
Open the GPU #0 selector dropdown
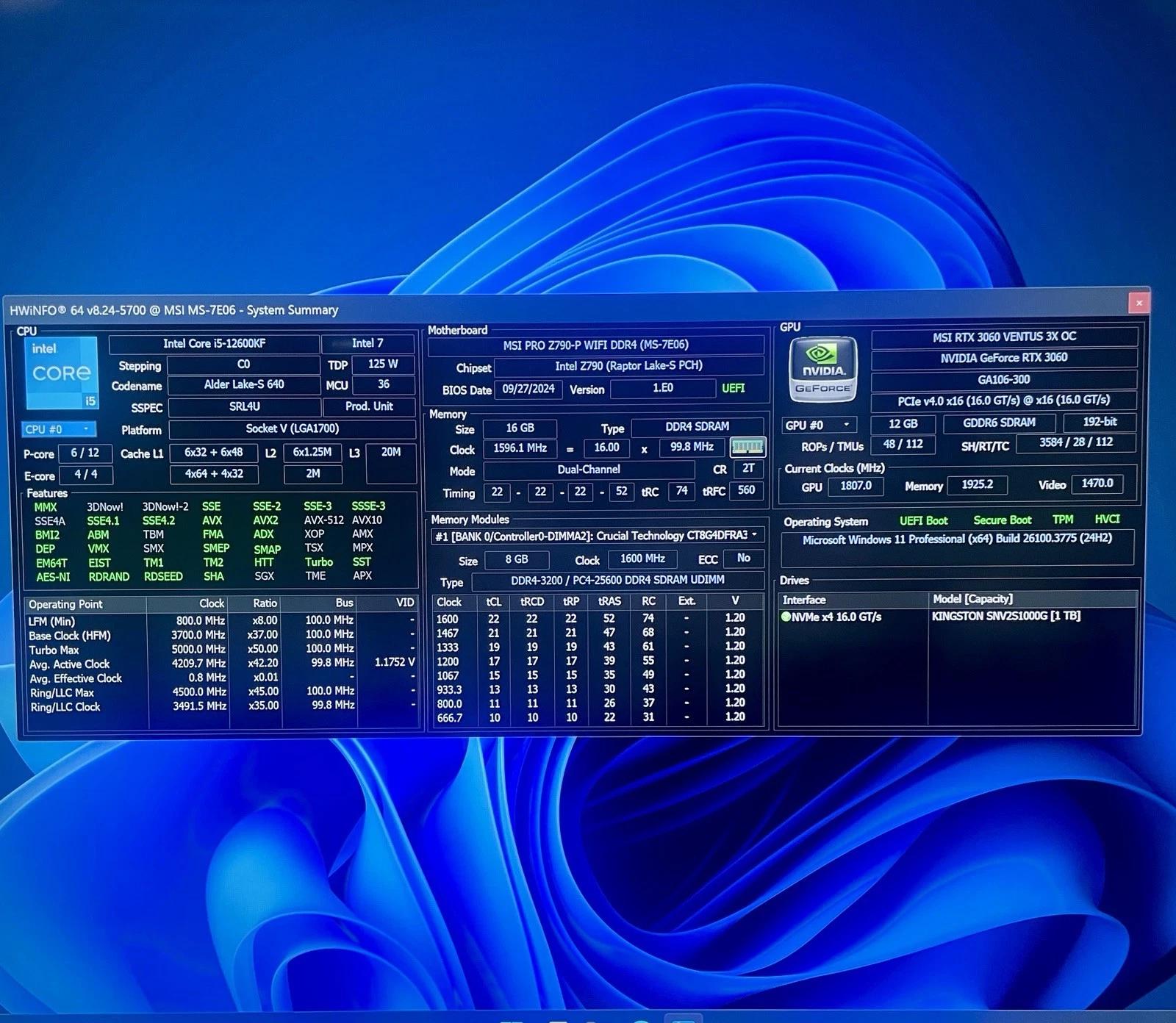click(x=819, y=425)
